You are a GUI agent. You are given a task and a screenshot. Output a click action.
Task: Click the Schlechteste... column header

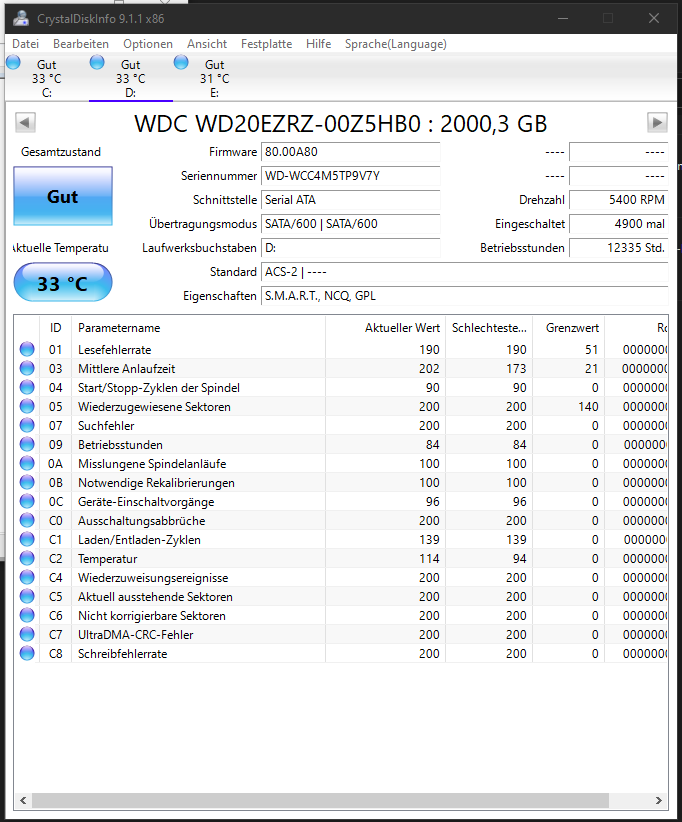489,328
